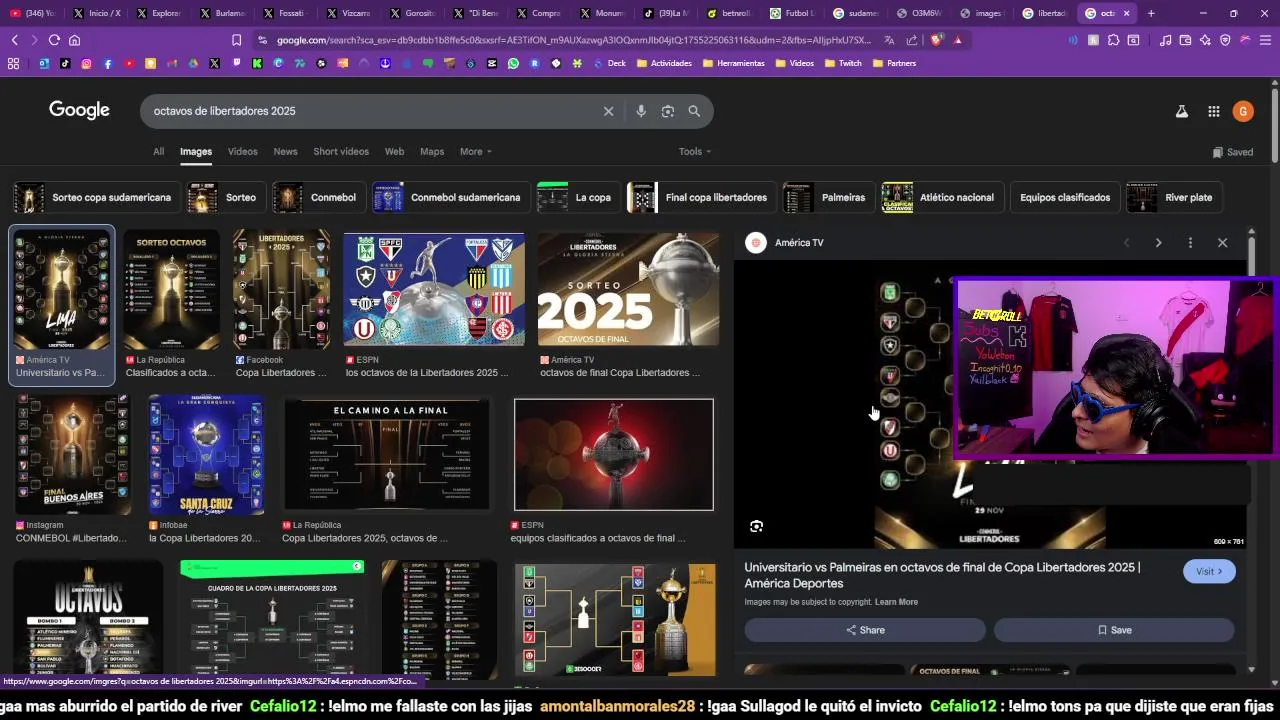Open El Camino a la Final image
Image resolution: width=1280 pixels, height=720 pixels.
[386, 455]
